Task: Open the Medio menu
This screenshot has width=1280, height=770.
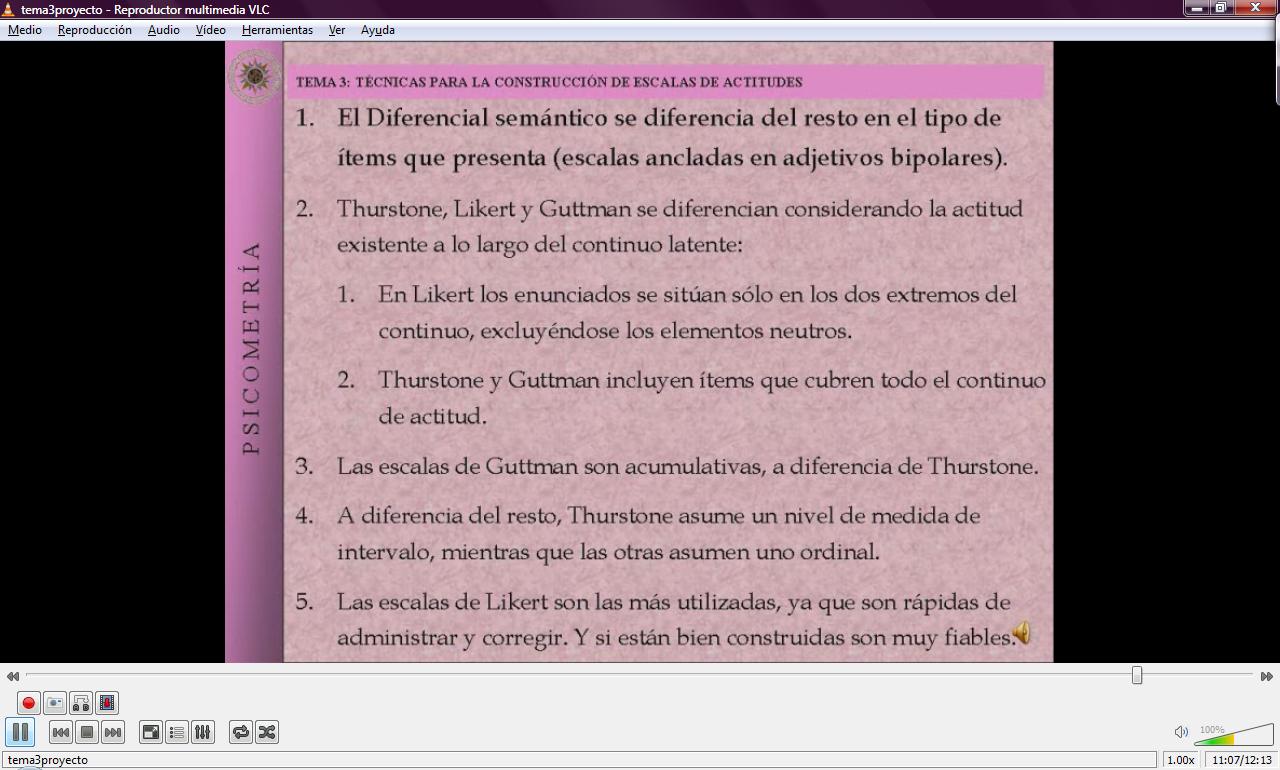Action: click(x=25, y=30)
